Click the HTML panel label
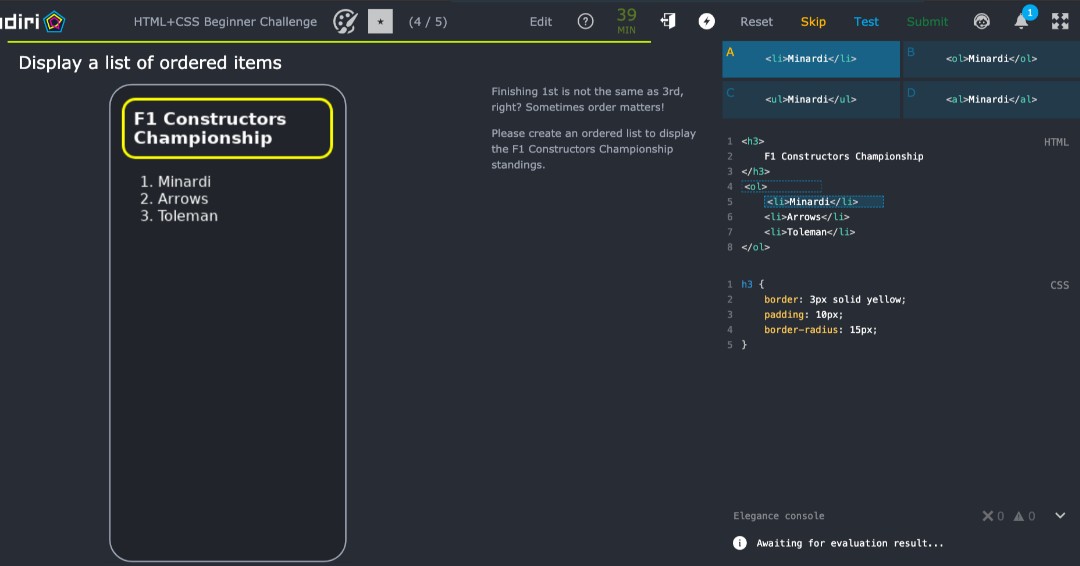Image resolution: width=1080 pixels, height=566 pixels. [x=1056, y=142]
